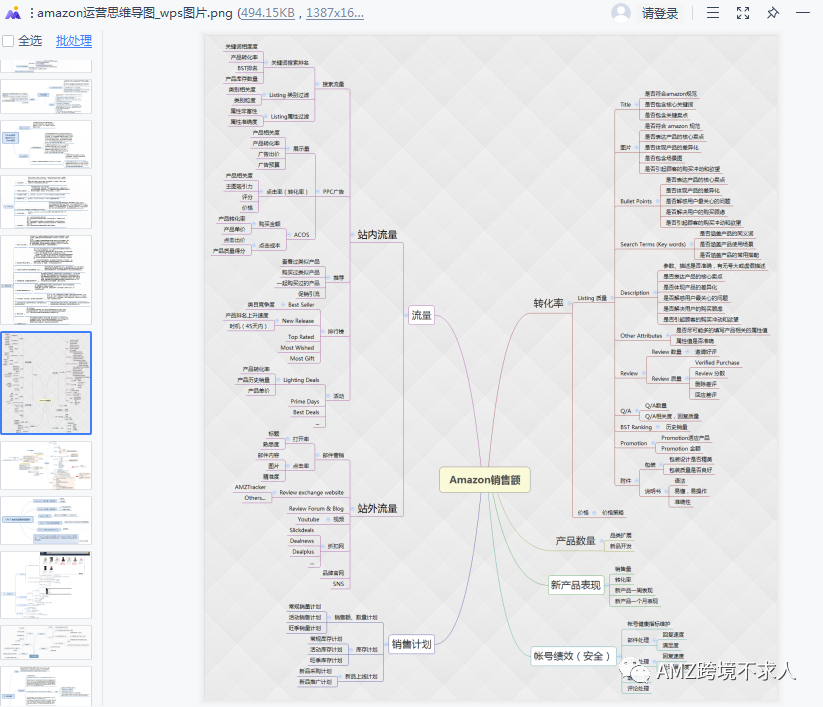Click the 请登录 login button
Image resolution: width=823 pixels, height=707 pixels.
(660, 13)
